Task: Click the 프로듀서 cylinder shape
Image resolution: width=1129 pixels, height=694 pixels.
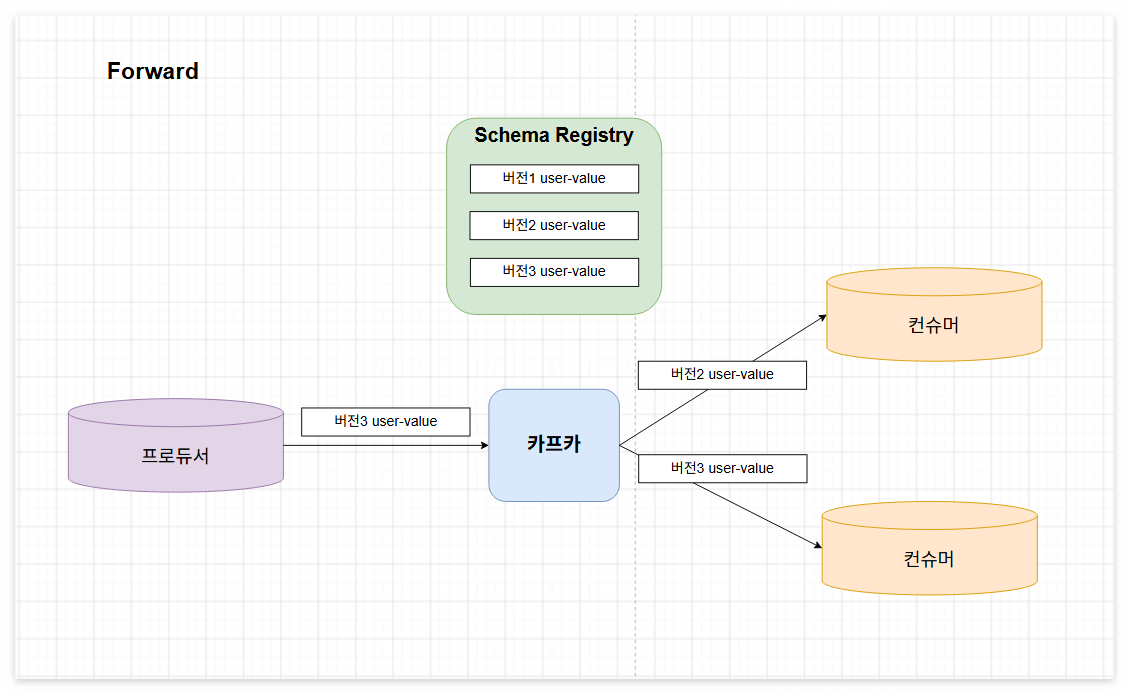Action: [x=176, y=446]
